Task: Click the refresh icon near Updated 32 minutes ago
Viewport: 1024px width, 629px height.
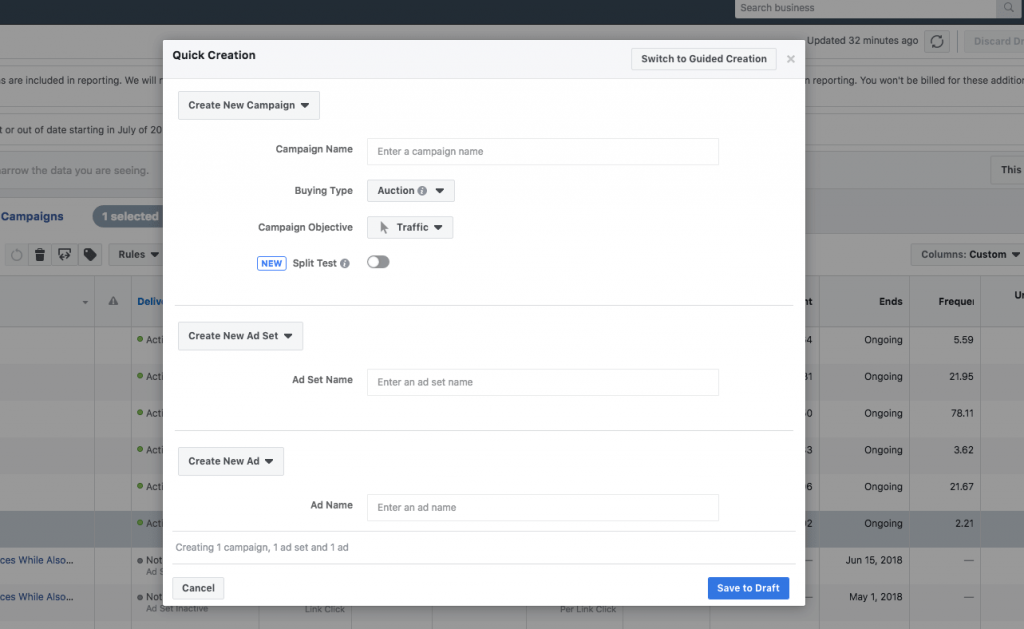Action: pyautogui.click(x=936, y=42)
